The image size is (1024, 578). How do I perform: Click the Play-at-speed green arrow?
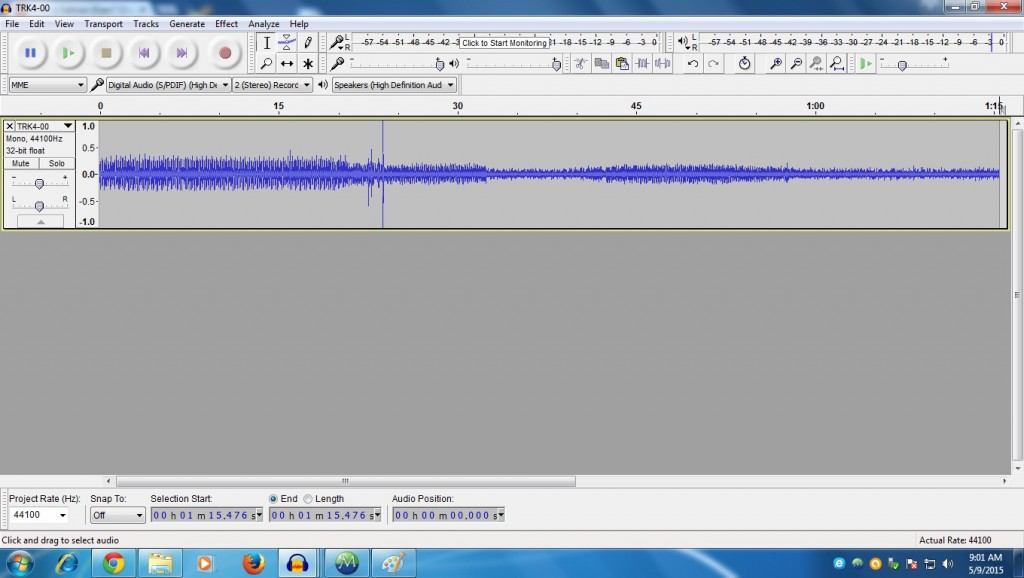(865, 63)
